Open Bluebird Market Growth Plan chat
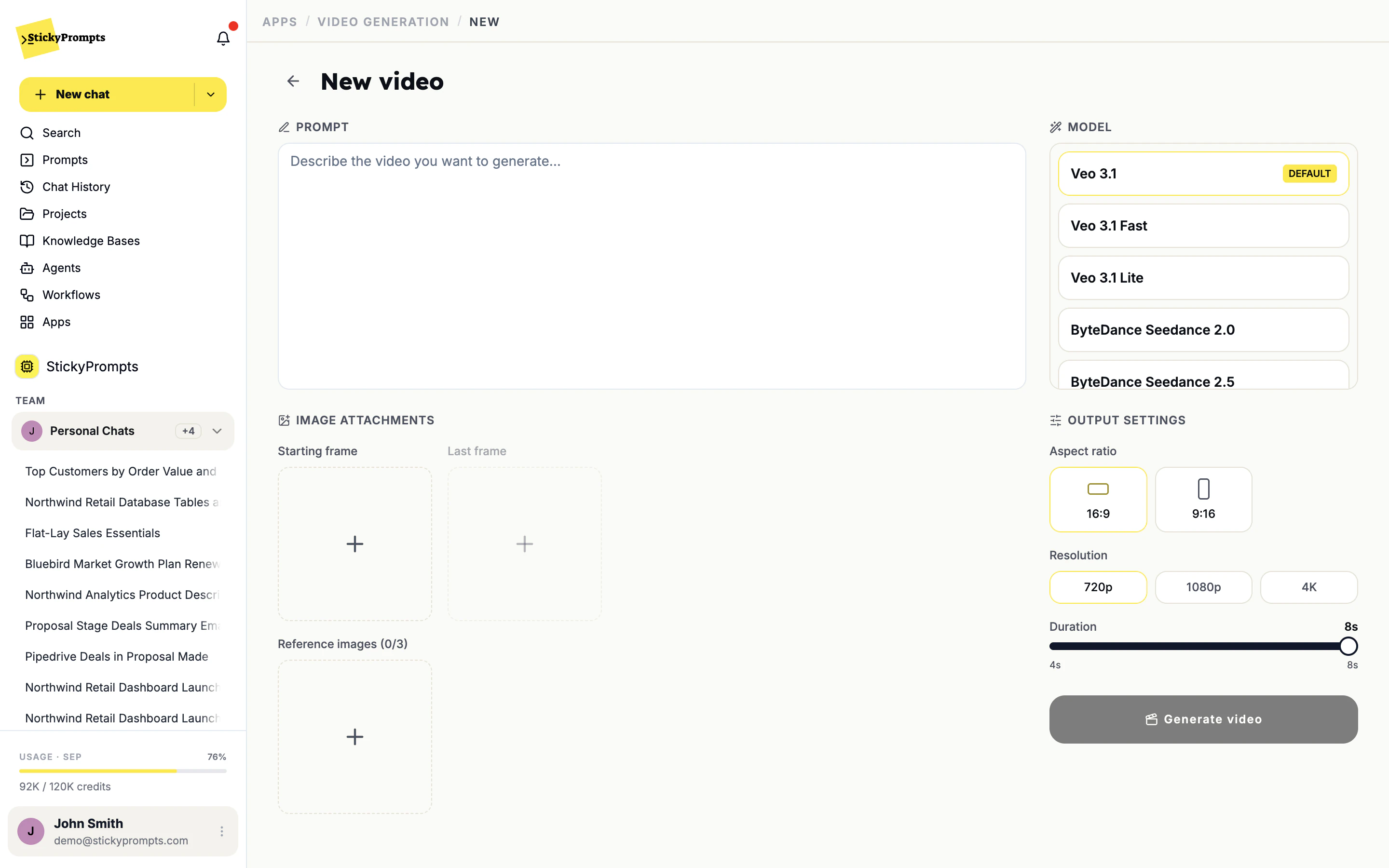The width and height of the screenshot is (1389, 868). click(x=122, y=564)
